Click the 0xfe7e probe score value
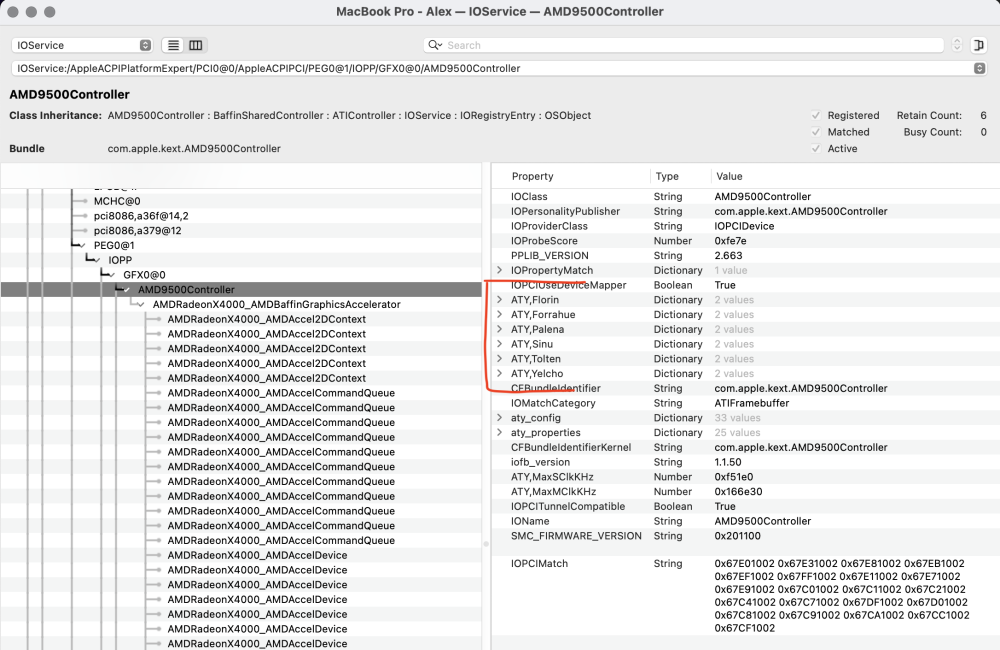This screenshot has height=650, width=1000. 730,240
